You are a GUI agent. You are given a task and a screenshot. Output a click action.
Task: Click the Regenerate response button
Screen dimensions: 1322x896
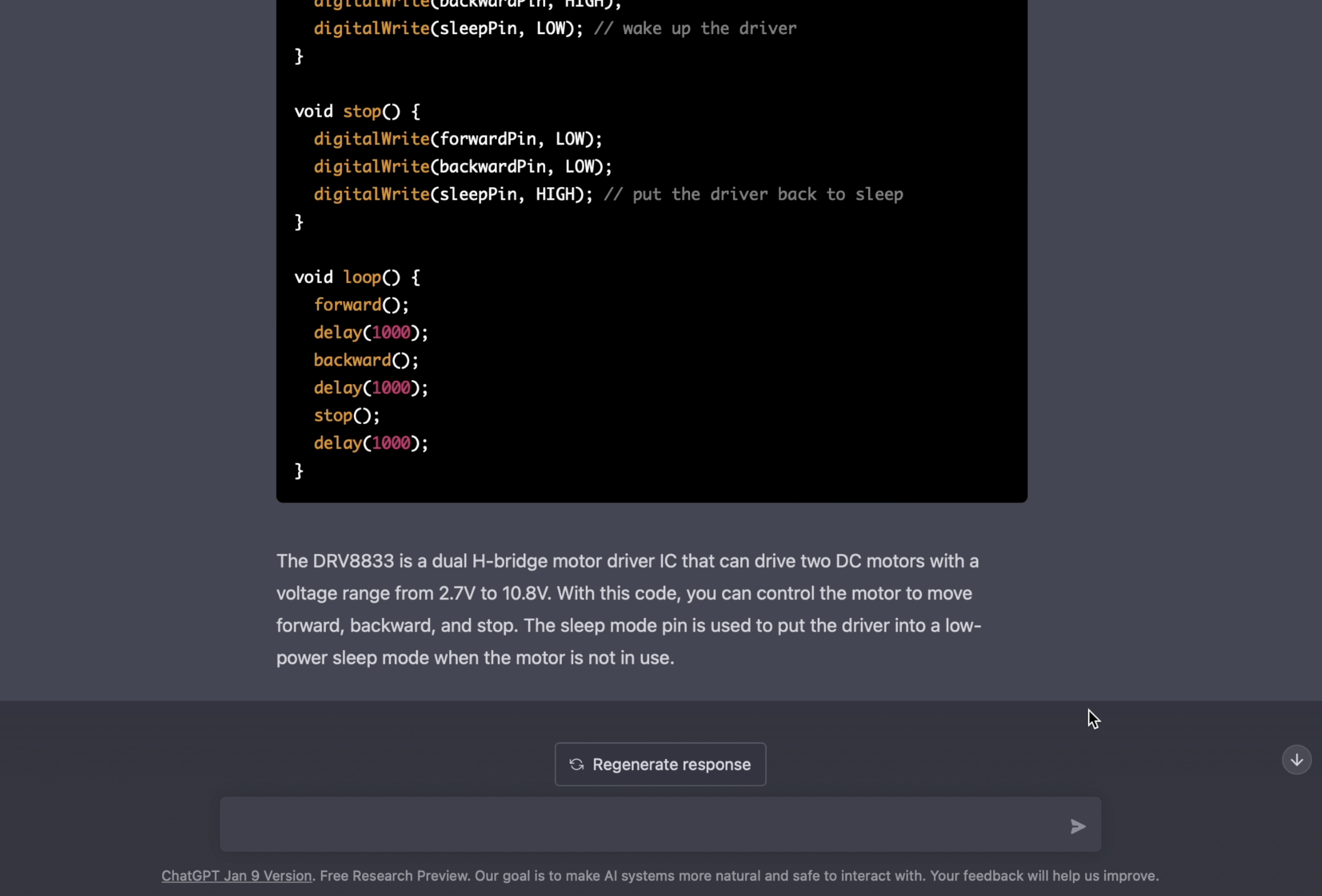coord(659,764)
